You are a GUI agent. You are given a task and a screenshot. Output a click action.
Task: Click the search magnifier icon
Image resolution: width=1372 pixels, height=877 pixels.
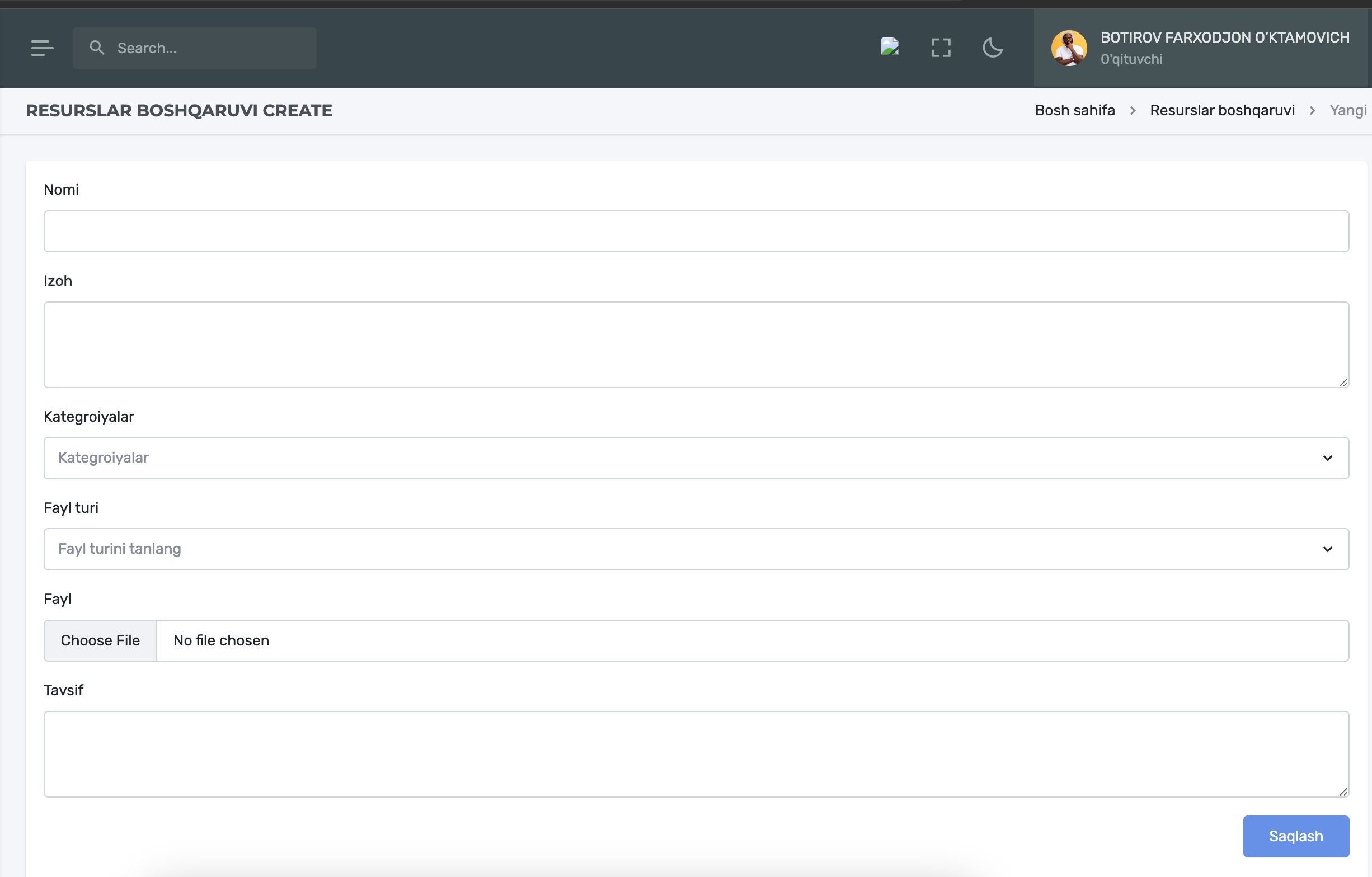(x=97, y=48)
